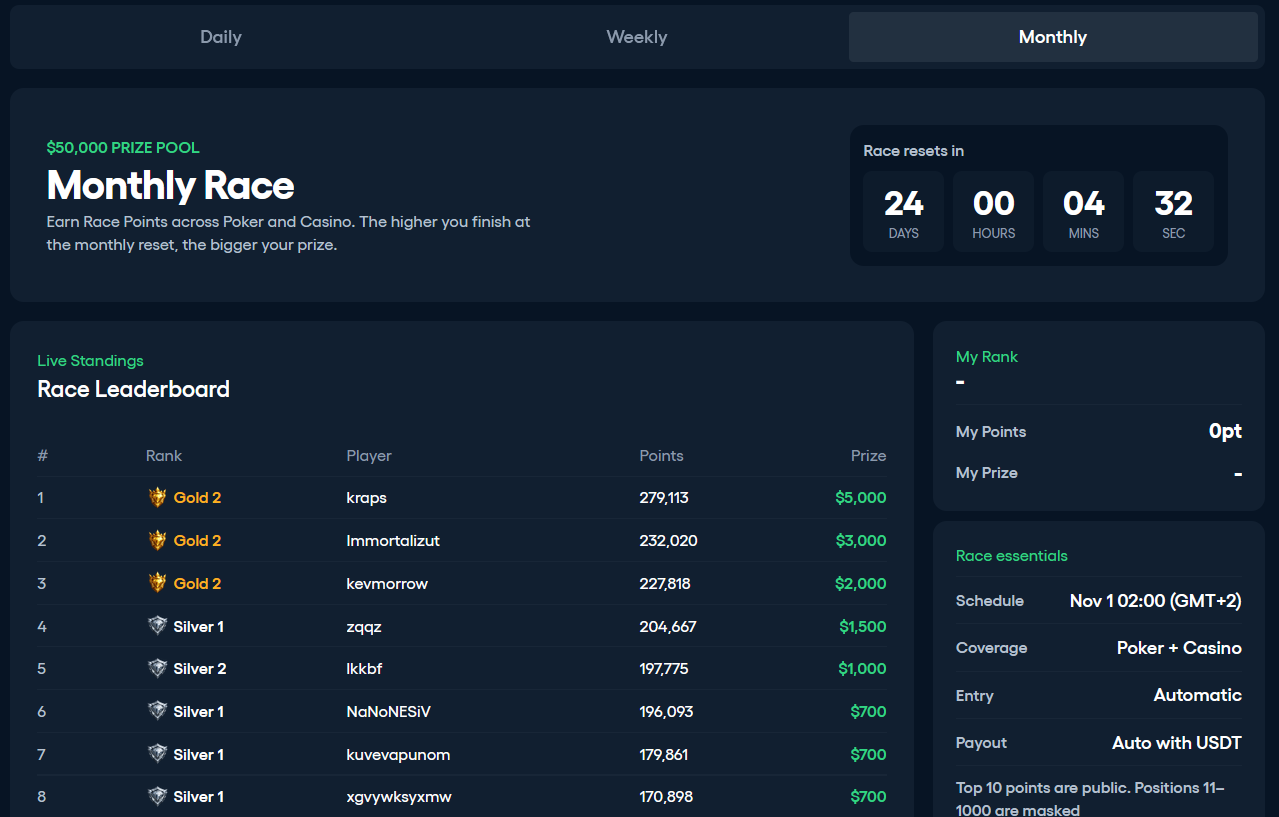1279x817 pixels.
Task: Click the points value "232,020"
Action: pos(669,541)
